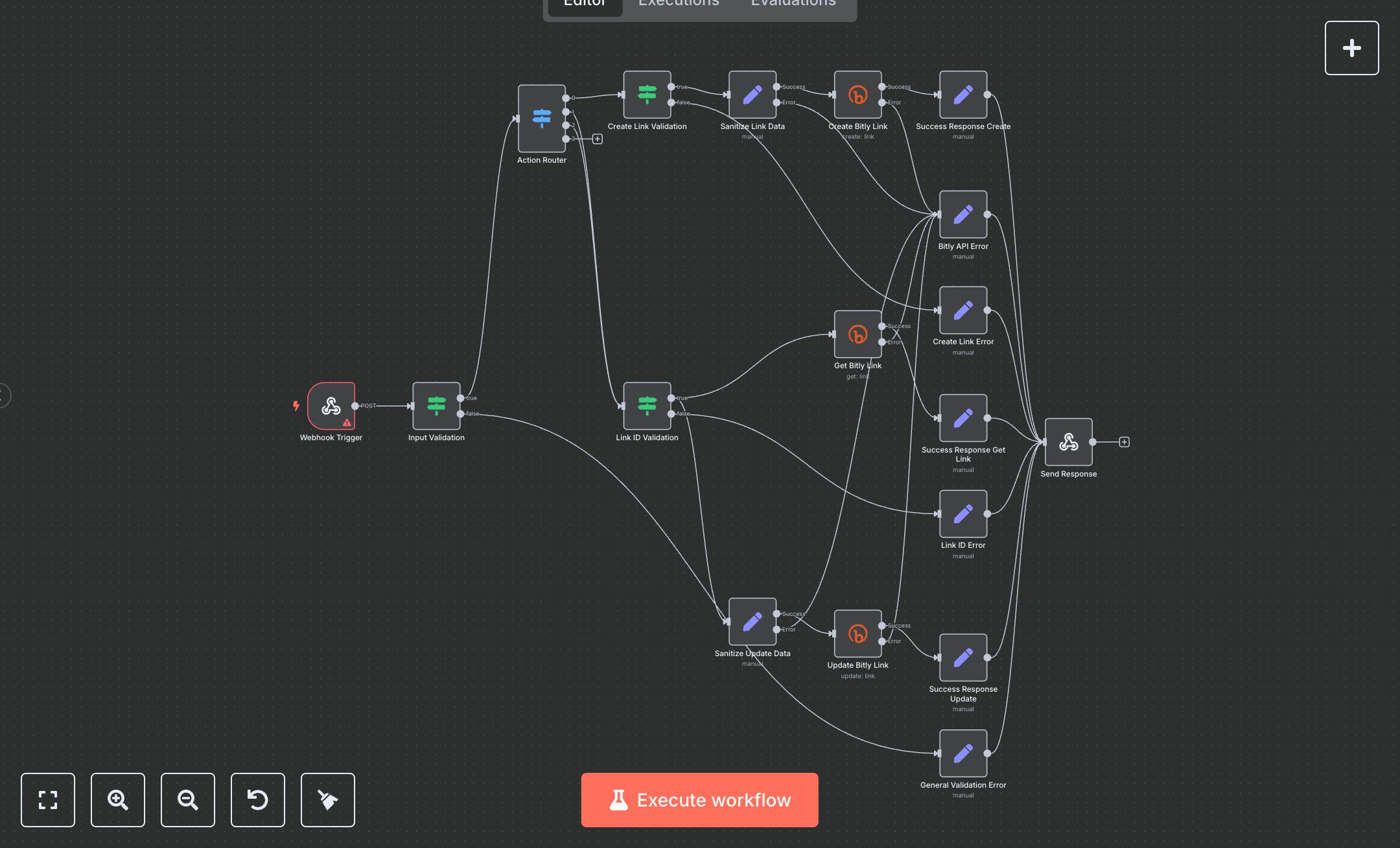Viewport: 1400px width, 848px height.
Task: Zoom out of the canvas
Action: [187, 800]
